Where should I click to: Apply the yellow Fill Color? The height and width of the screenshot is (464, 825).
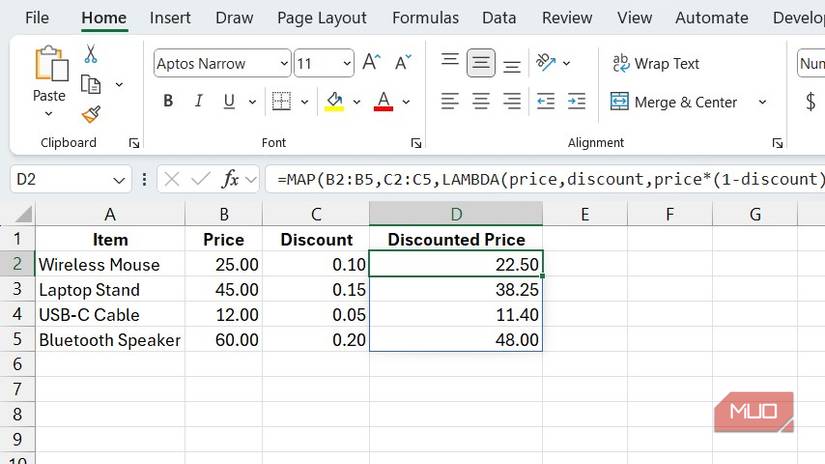pyautogui.click(x=334, y=101)
